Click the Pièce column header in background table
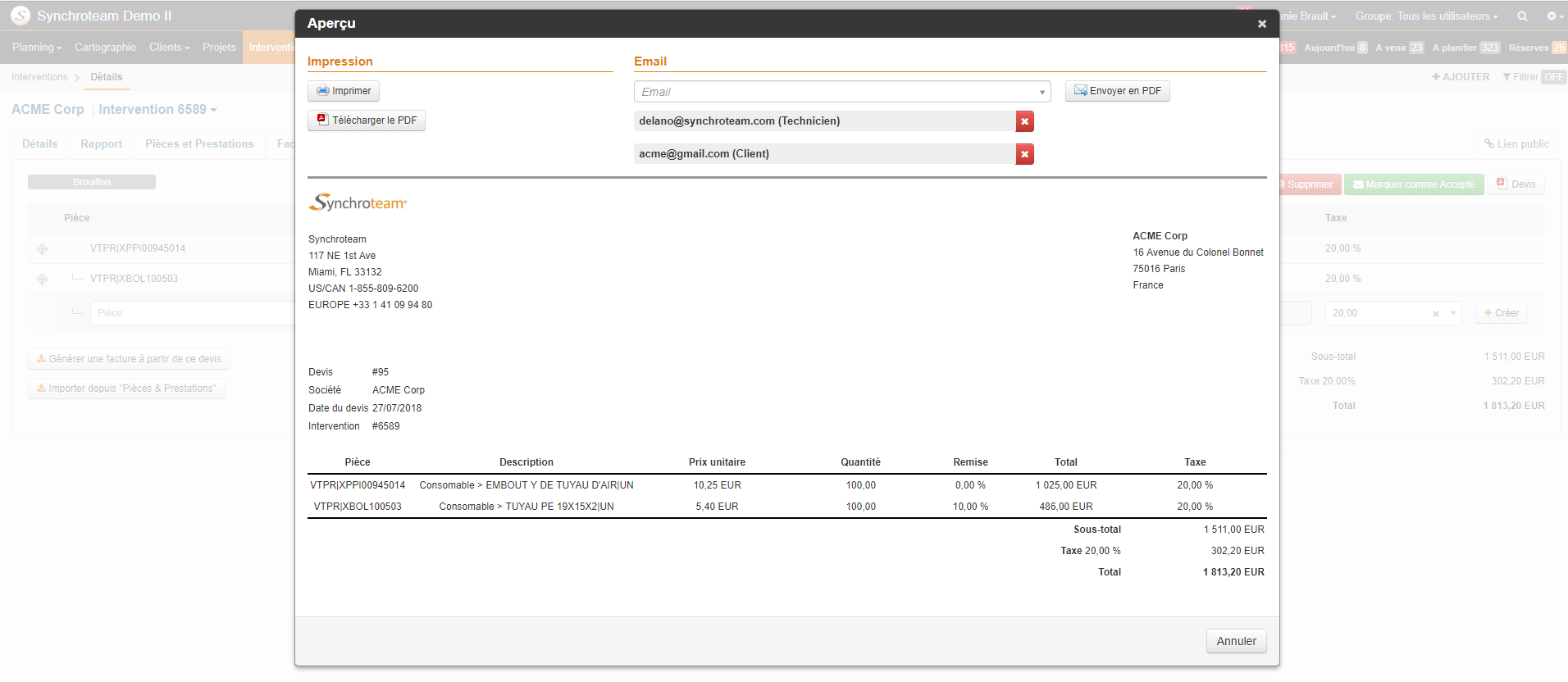Image resolution: width=1568 pixels, height=682 pixels. point(77,218)
